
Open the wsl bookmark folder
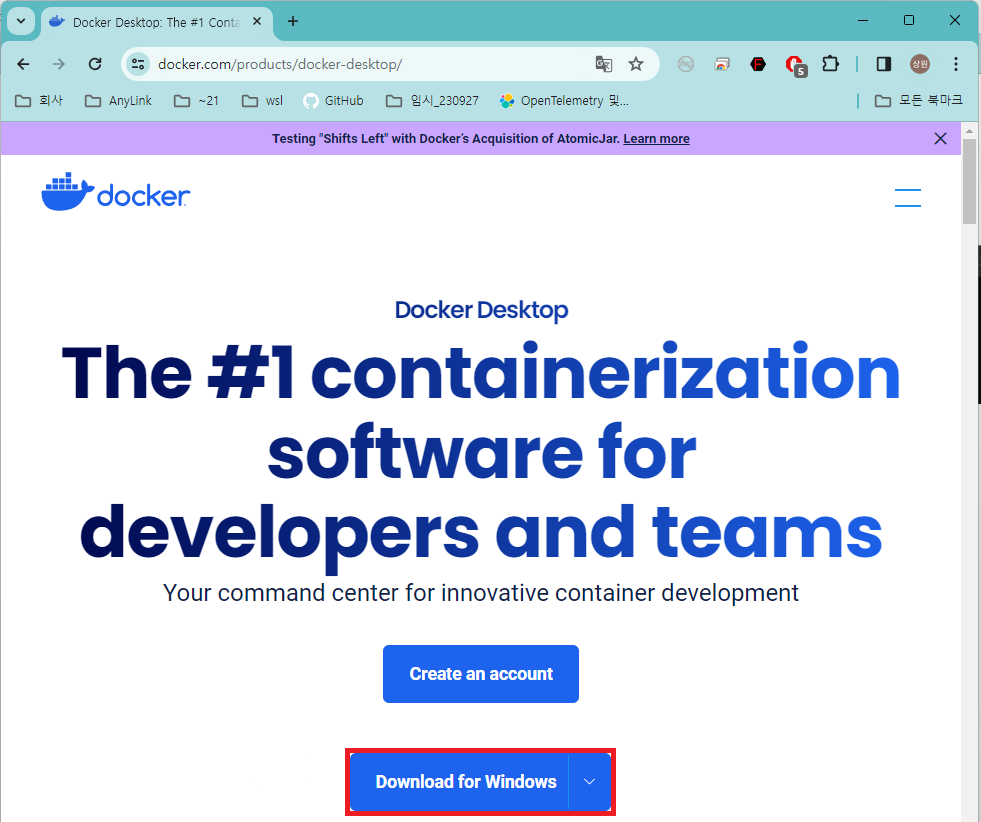tap(262, 101)
